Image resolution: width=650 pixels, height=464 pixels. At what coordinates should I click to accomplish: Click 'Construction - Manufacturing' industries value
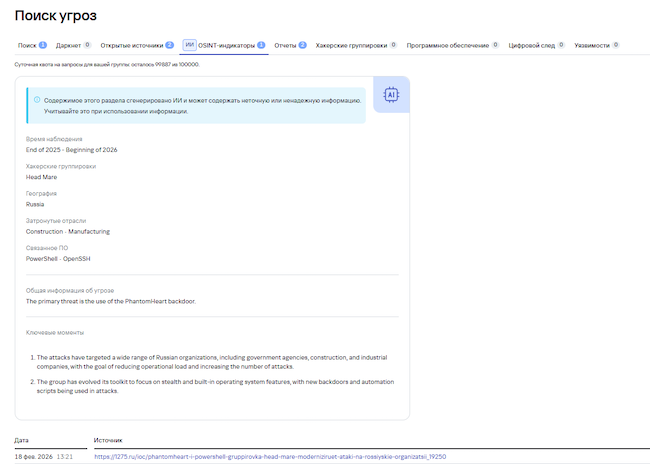point(68,231)
